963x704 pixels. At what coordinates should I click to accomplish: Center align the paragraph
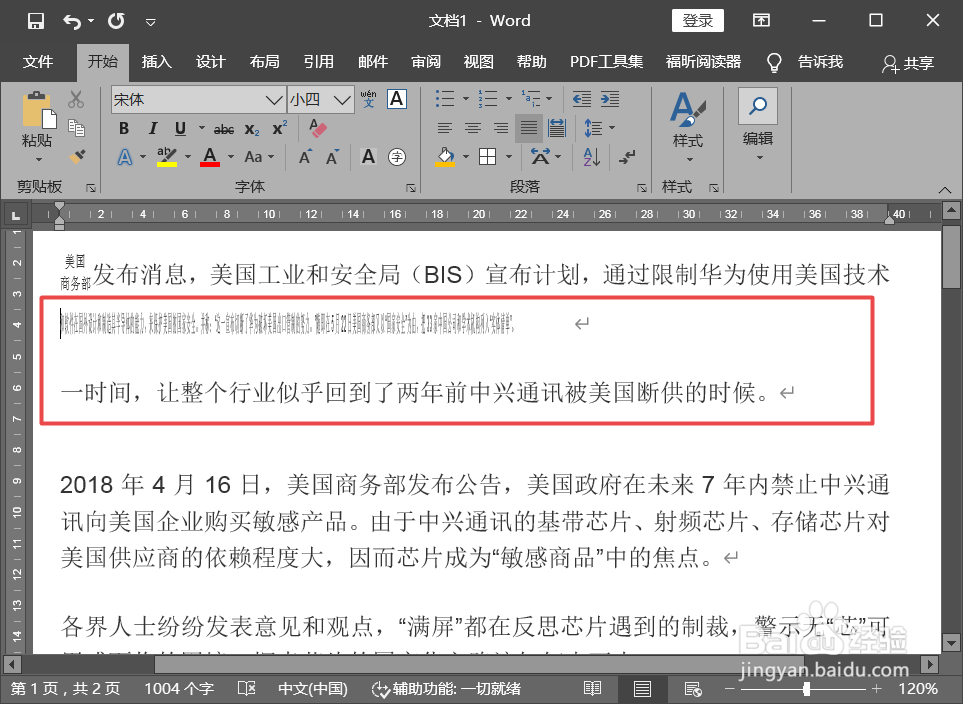tap(471, 128)
